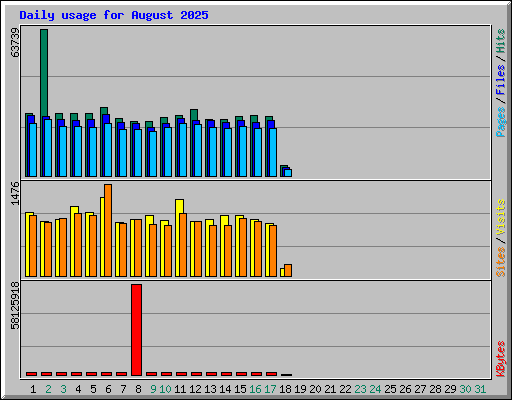The height and width of the screenshot is (400, 512).
Task: Click day label 18 on the x-axis
Action: (285, 389)
